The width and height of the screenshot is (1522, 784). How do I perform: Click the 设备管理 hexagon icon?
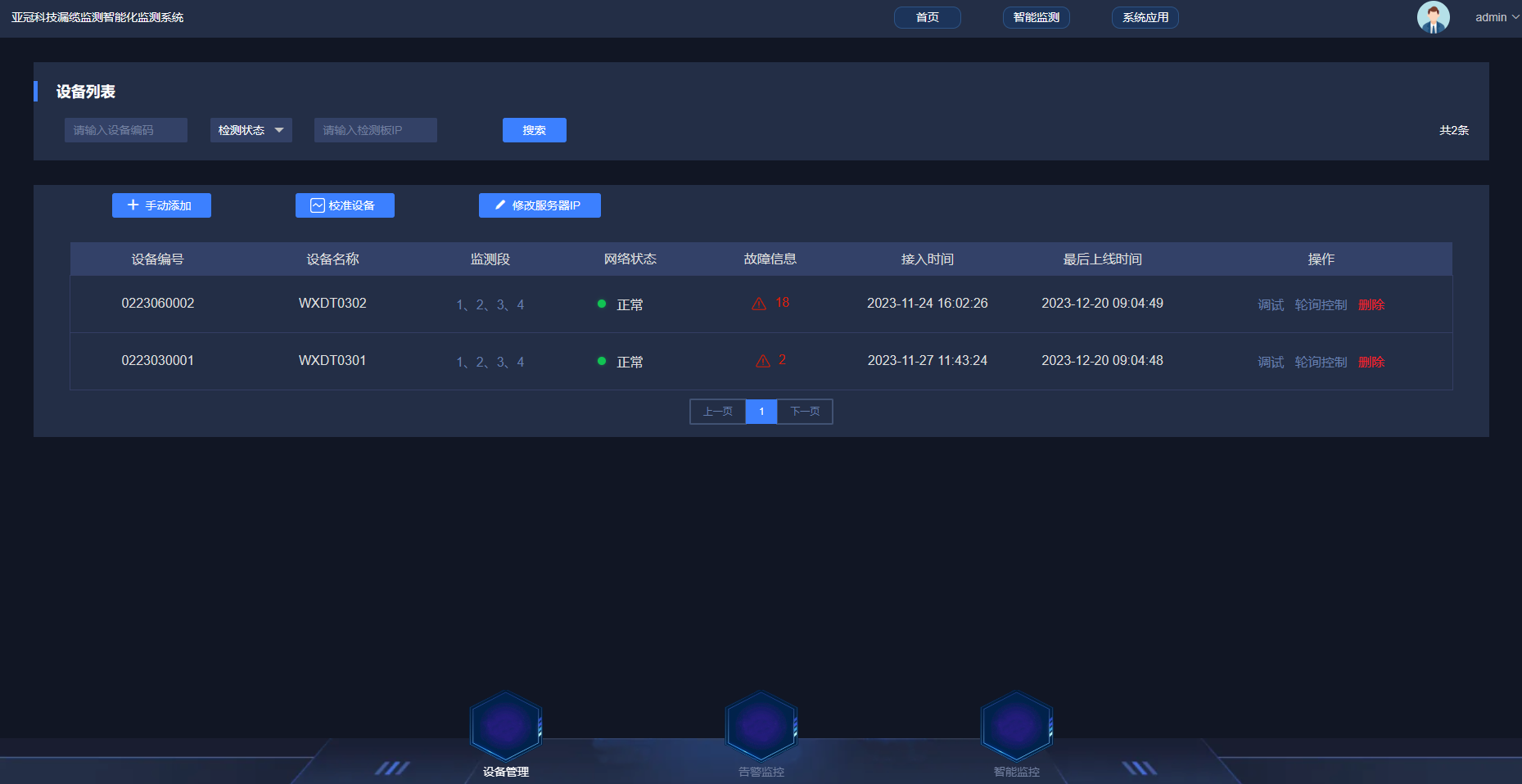point(505,726)
